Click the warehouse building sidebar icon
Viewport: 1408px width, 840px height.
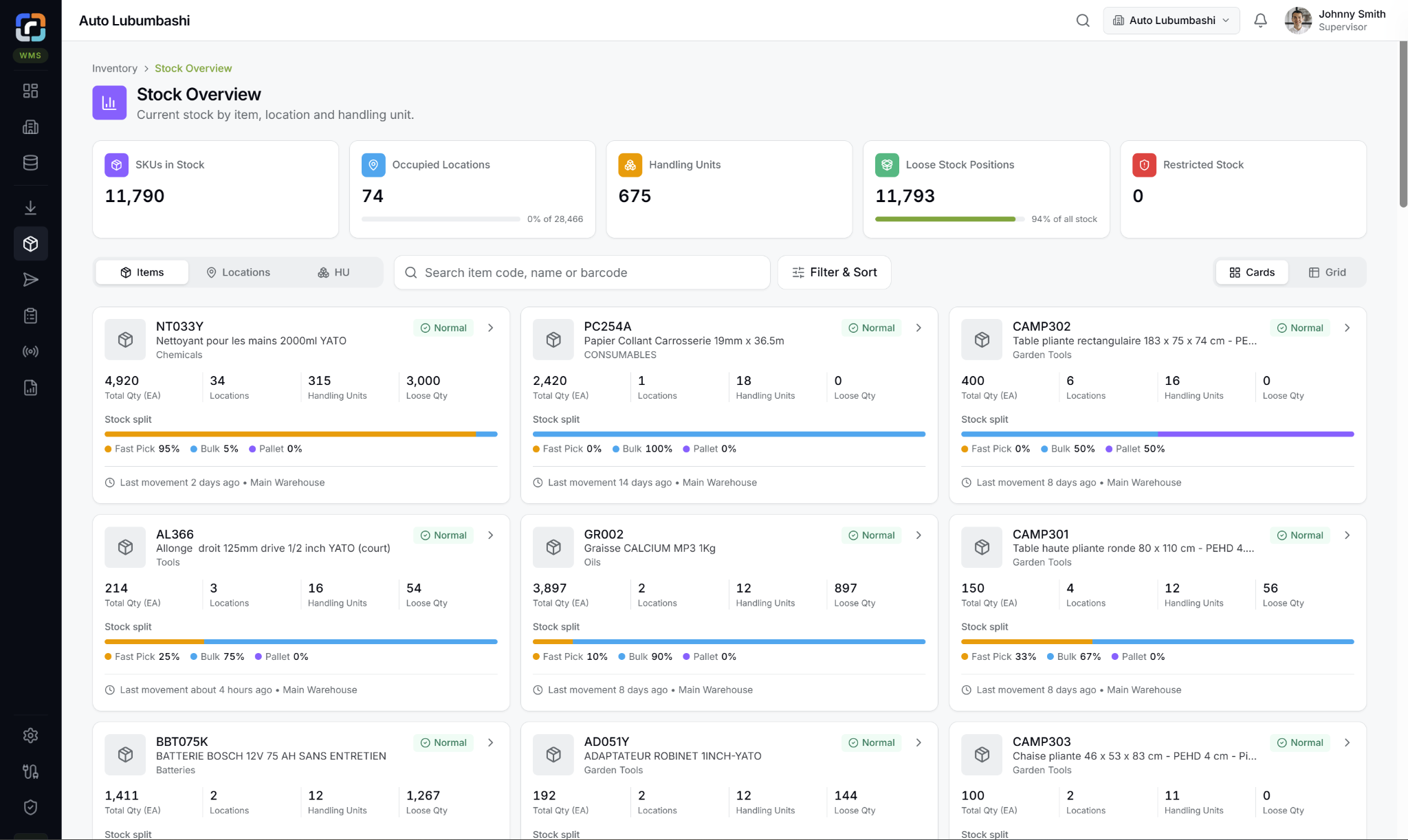(30, 127)
